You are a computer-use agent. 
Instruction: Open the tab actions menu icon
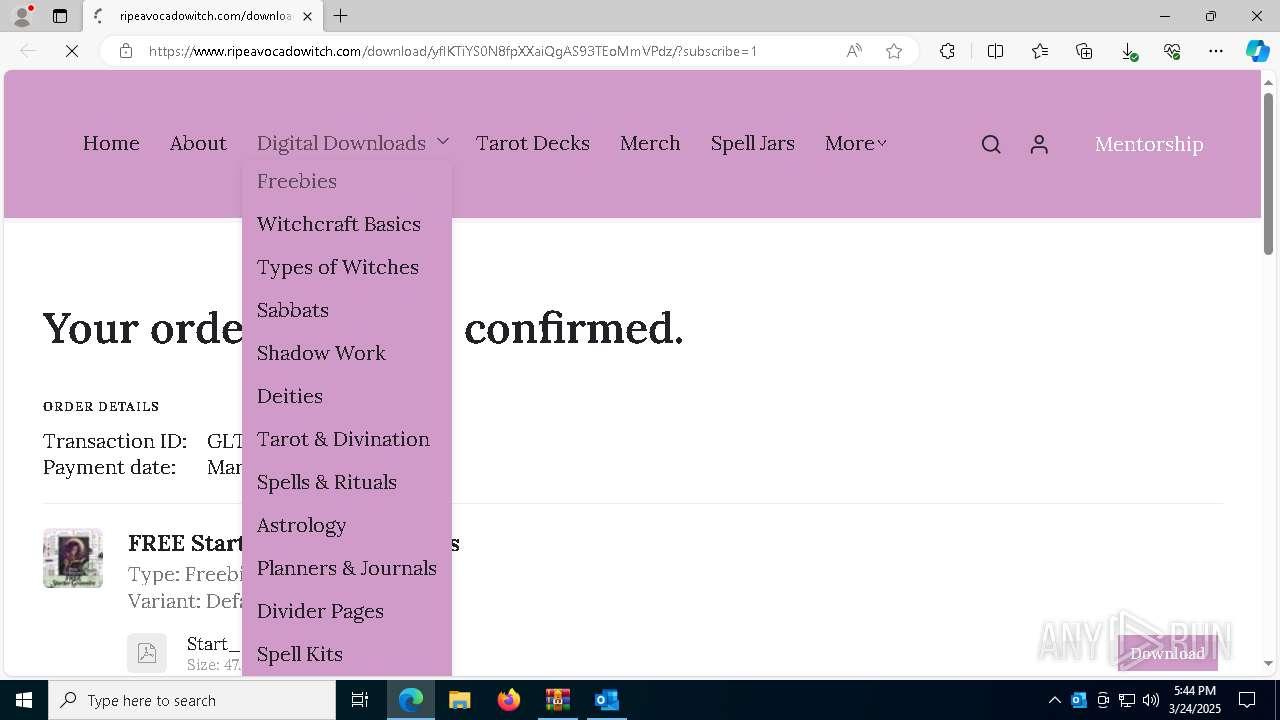coord(60,16)
